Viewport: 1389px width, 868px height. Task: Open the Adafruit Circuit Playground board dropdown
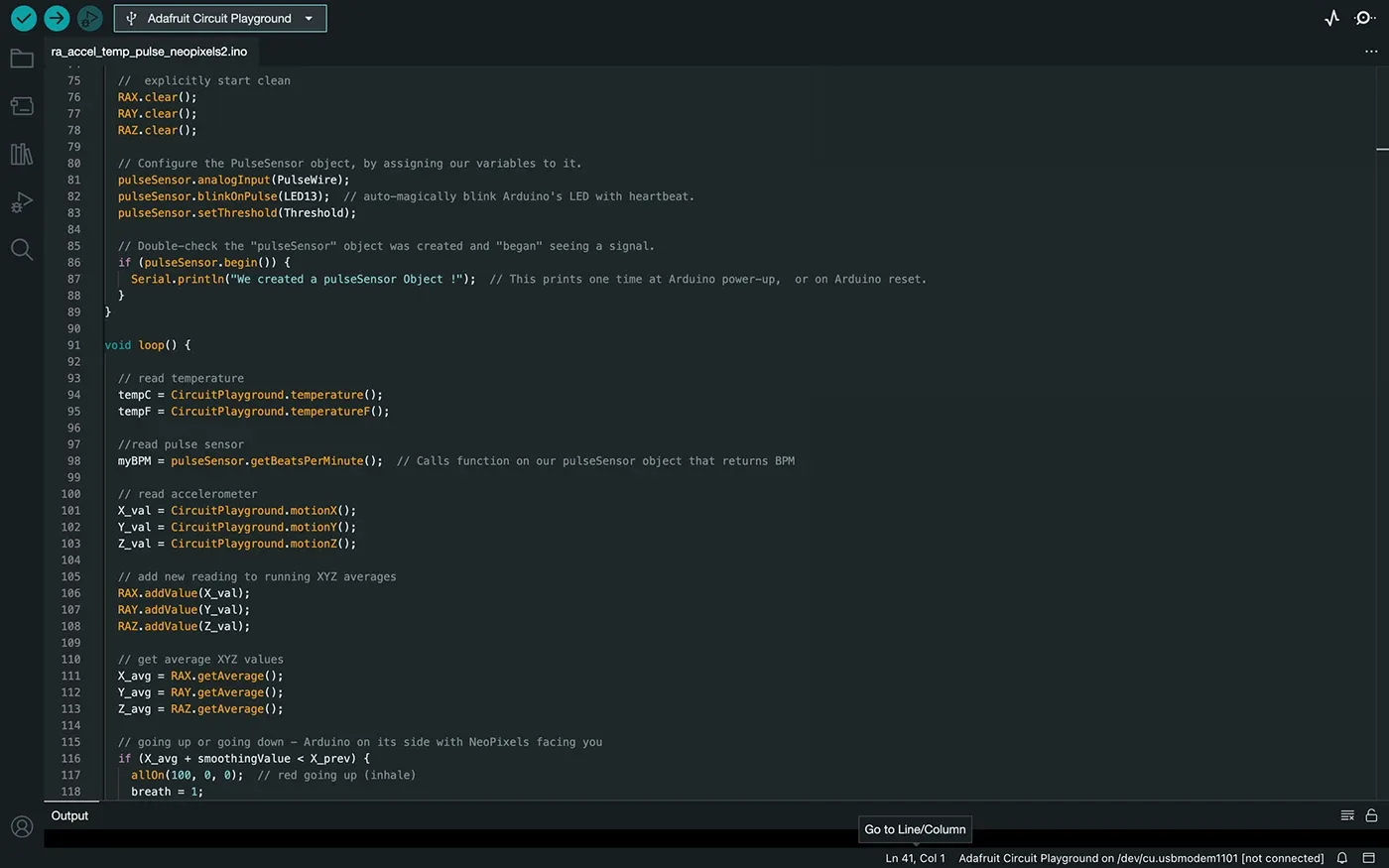coord(220,18)
